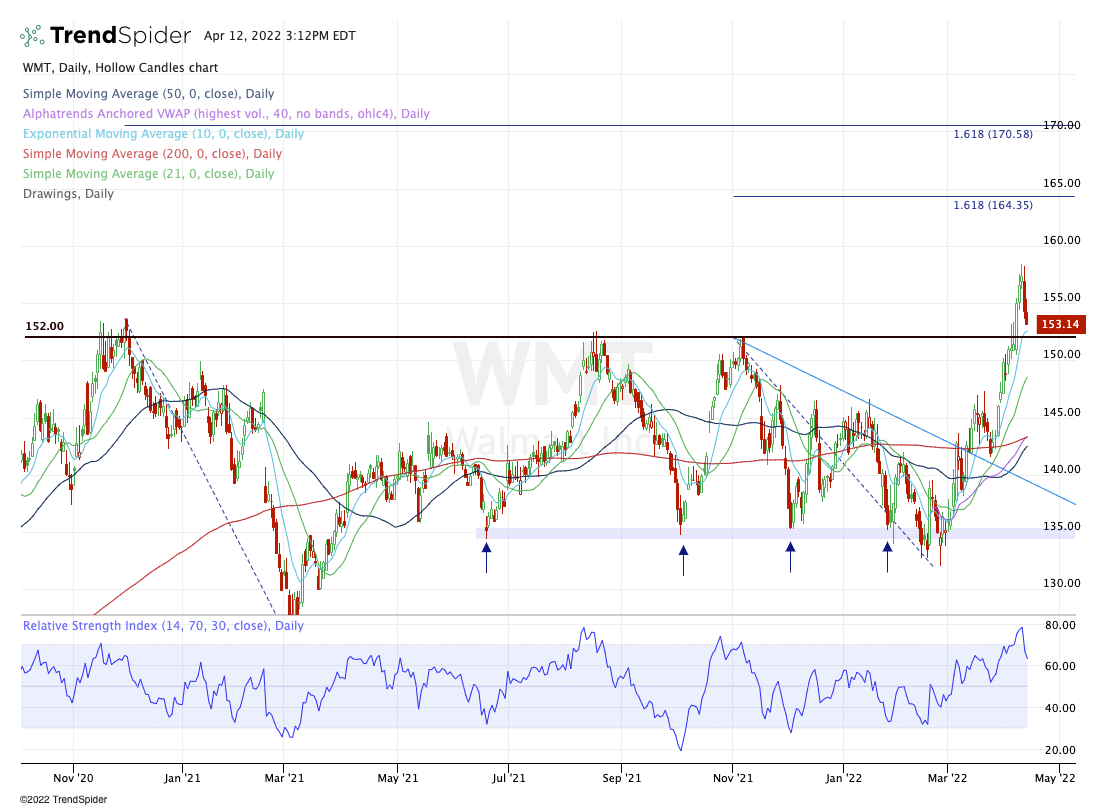Click the WMT, Daily, Hollow Candles chart label
Viewport: 1106px width, 809px height.
120,68
